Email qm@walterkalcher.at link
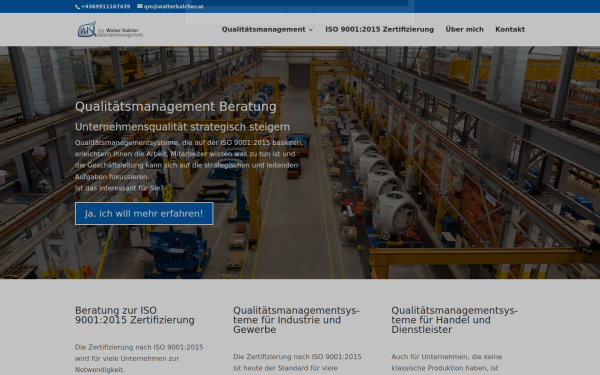Viewport: 600px width, 375px height. tap(174, 7)
